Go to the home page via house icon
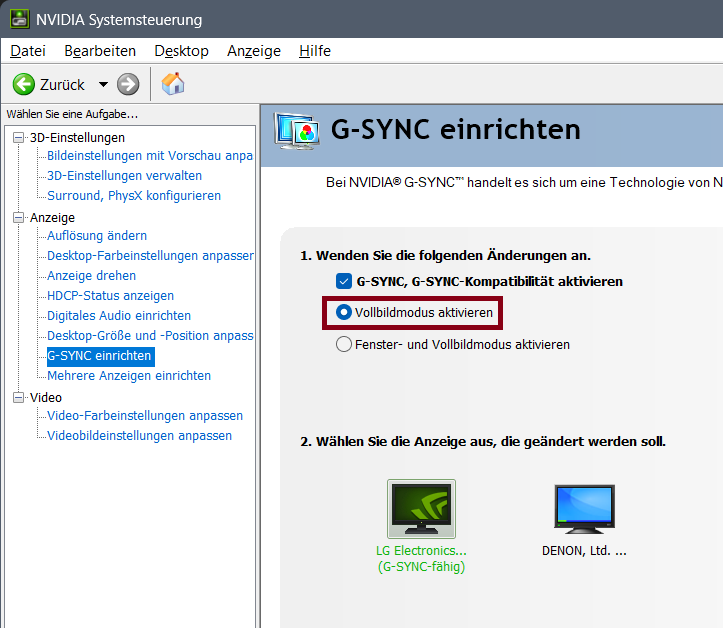723x628 pixels. click(173, 84)
